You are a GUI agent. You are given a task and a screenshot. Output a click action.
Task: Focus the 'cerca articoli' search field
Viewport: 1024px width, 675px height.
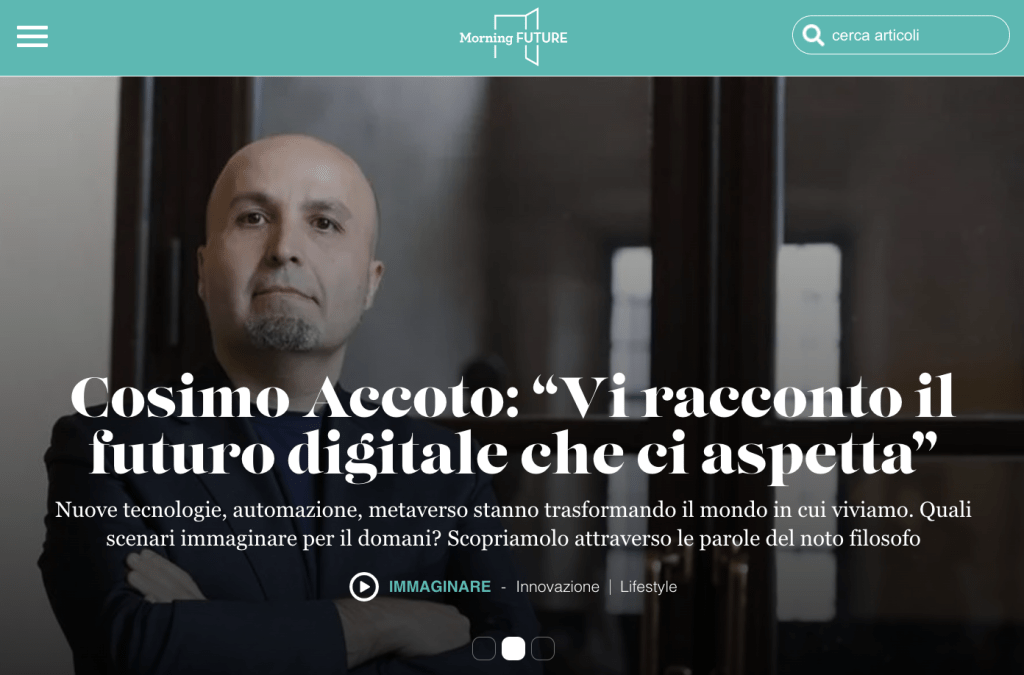tap(901, 35)
